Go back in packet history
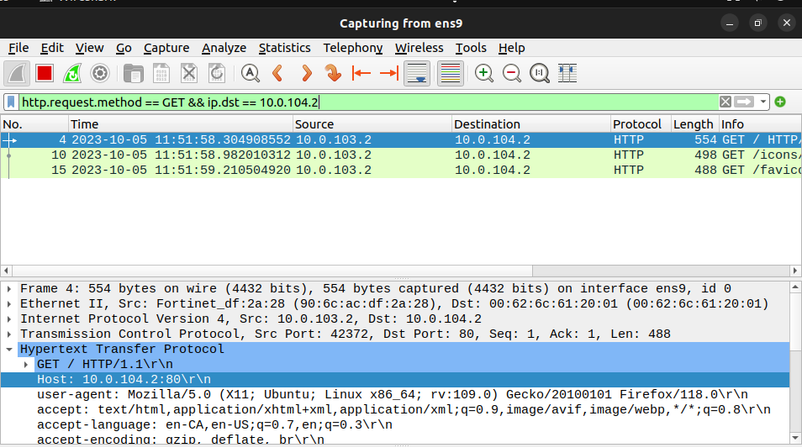This screenshot has height=447, width=802. (278, 74)
